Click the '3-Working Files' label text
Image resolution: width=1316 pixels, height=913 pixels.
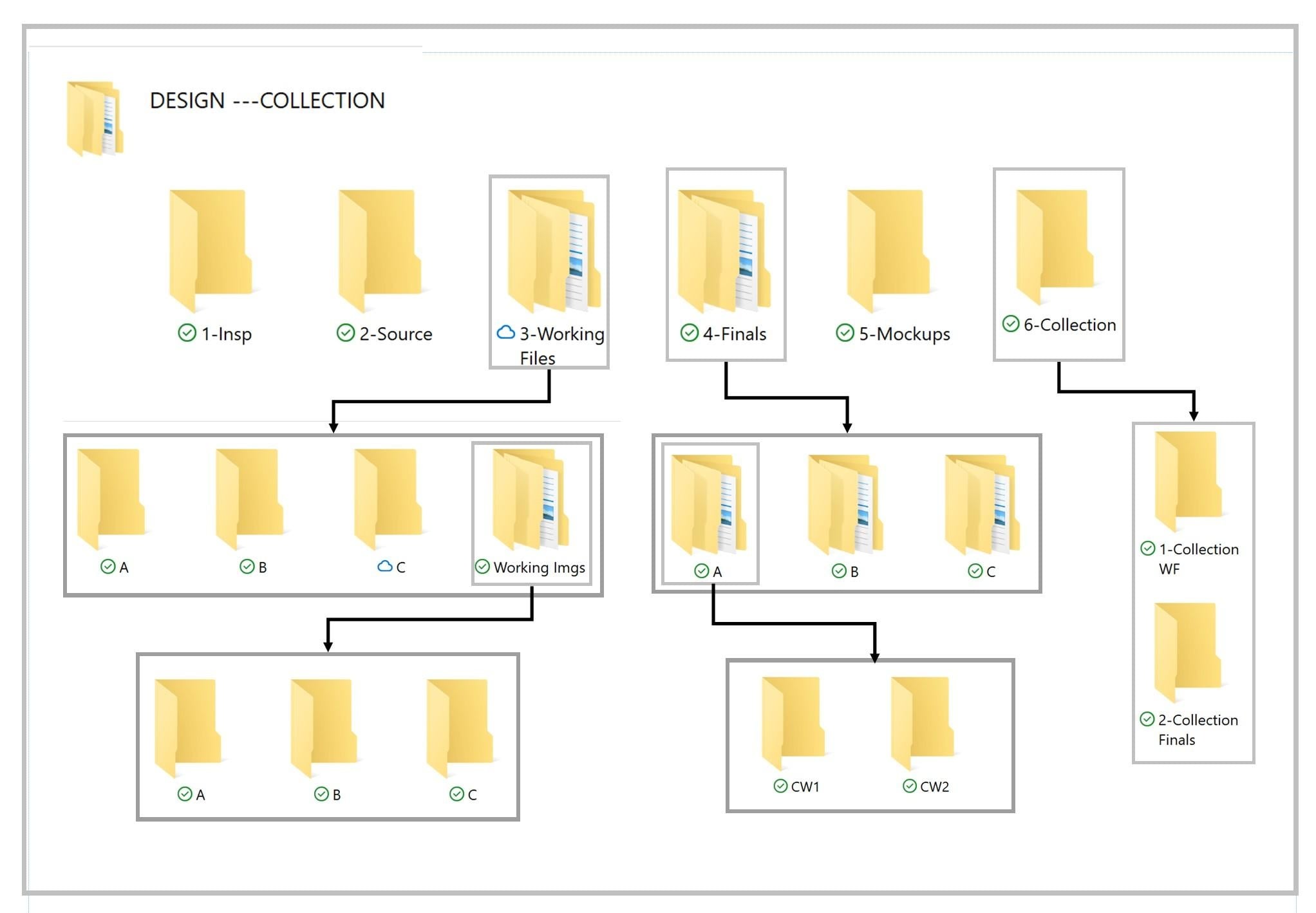coord(562,346)
